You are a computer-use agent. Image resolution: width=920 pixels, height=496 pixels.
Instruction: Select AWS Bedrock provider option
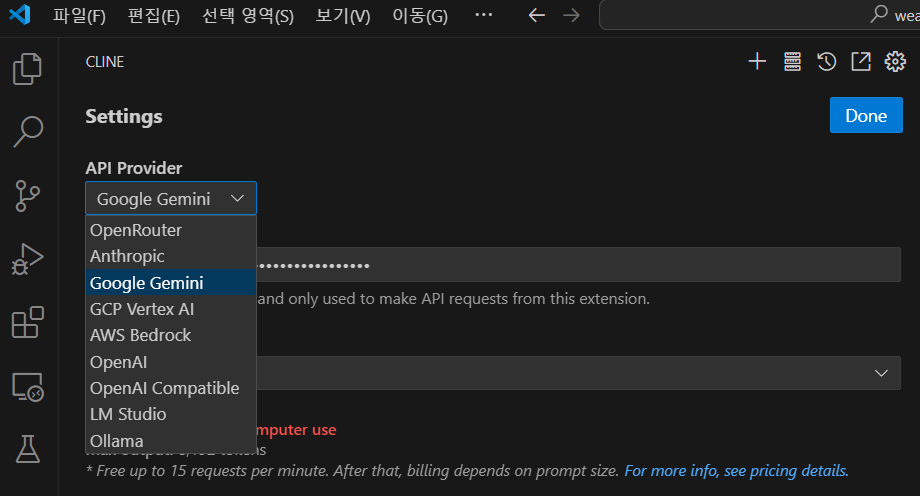[171, 335]
